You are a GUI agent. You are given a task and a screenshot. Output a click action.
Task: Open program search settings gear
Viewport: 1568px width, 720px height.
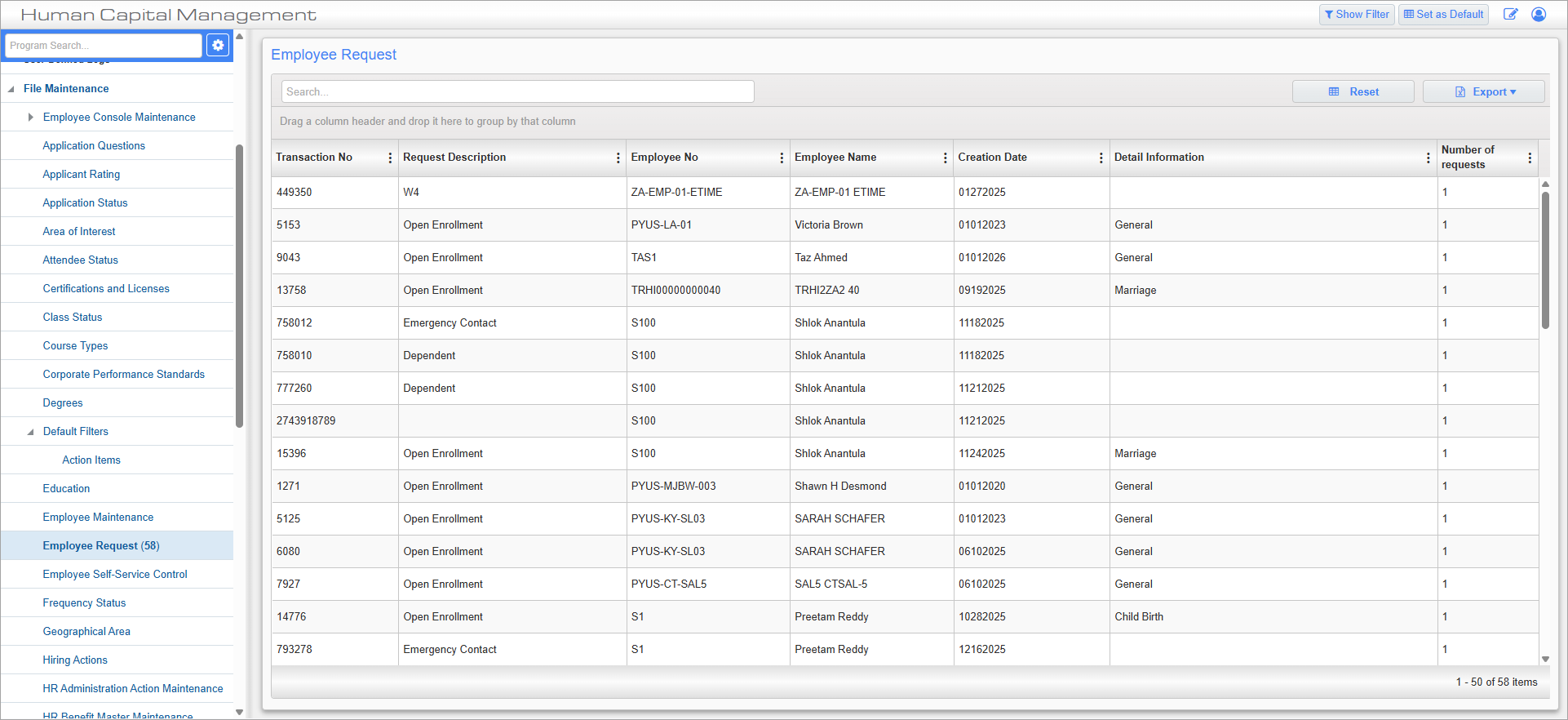[218, 46]
